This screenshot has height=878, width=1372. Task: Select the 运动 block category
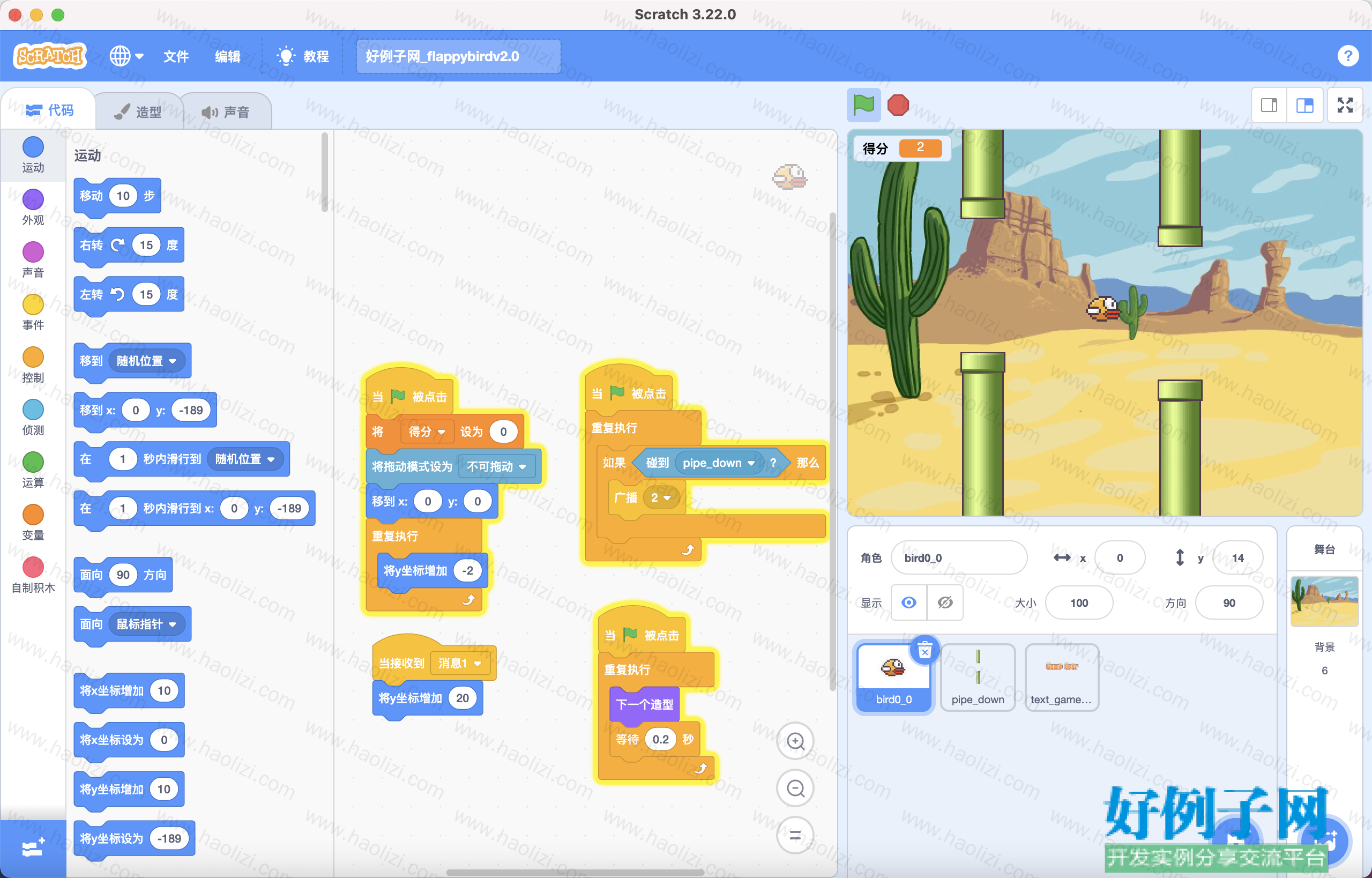click(x=33, y=154)
